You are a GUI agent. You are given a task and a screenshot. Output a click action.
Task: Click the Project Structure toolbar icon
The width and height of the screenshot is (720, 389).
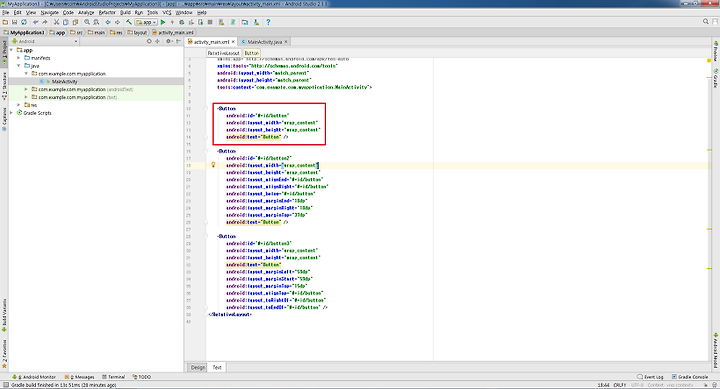click(245, 22)
